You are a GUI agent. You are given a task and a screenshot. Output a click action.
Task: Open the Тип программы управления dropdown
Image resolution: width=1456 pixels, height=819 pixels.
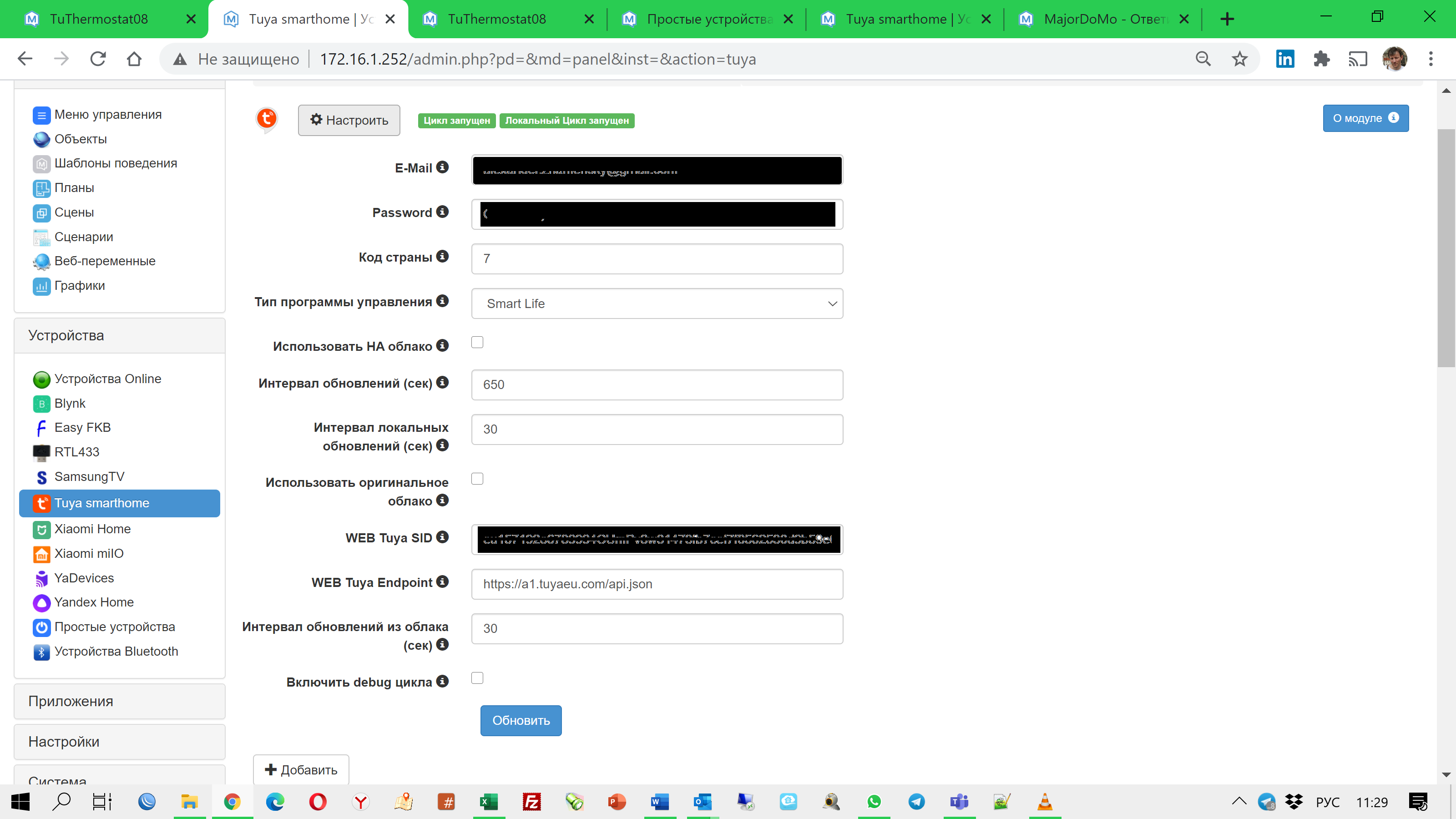click(657, 303)
